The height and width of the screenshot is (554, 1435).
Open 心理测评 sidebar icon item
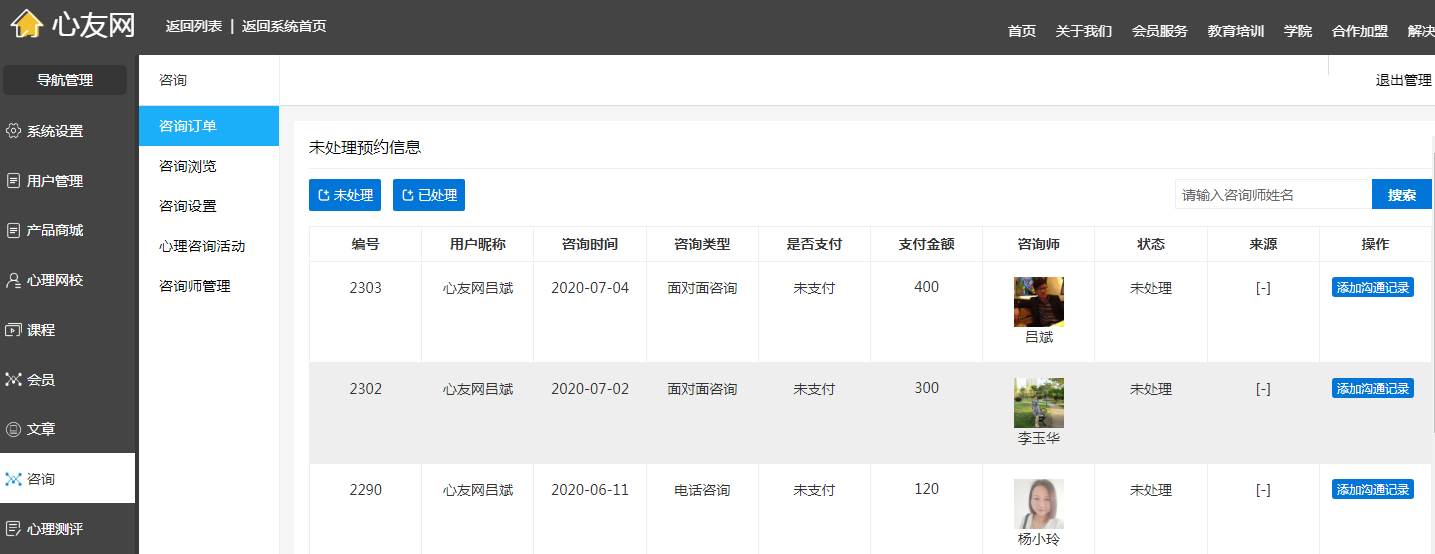(x=13, y=529)
